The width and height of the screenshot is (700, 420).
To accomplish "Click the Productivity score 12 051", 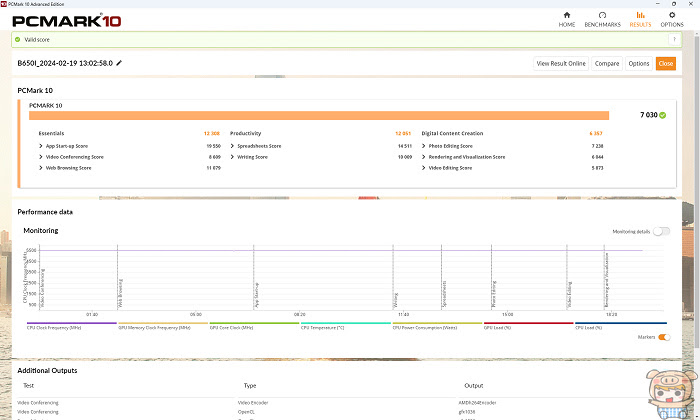I will (x=403, y=133).
